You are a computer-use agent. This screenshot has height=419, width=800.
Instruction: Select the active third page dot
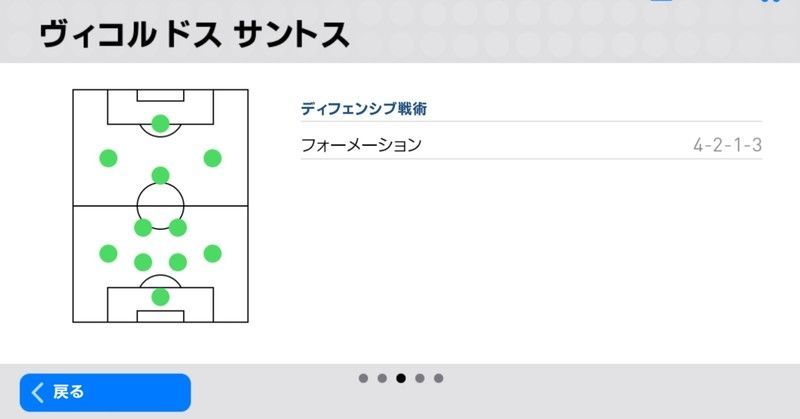401,378
